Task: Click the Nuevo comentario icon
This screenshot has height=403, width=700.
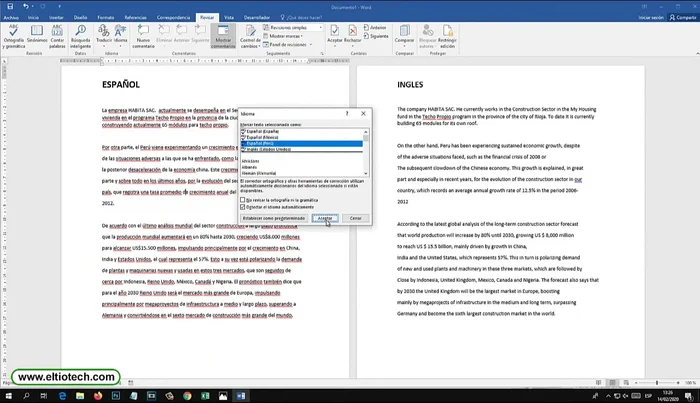Action: tap(142, 36)
